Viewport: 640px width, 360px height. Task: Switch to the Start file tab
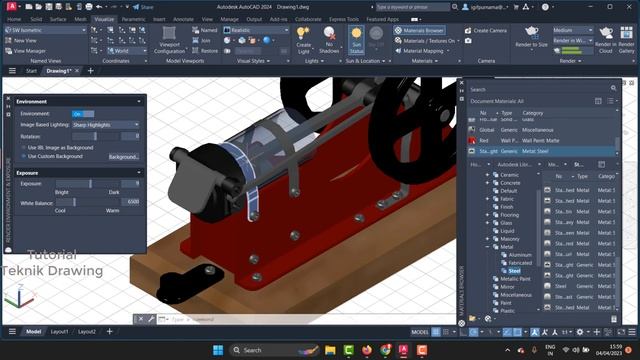(x=31, y=71)
